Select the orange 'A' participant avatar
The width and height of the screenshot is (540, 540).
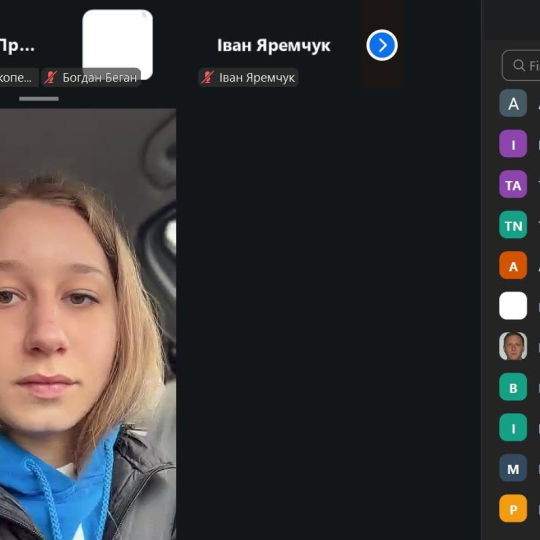[x=513, y=265]
